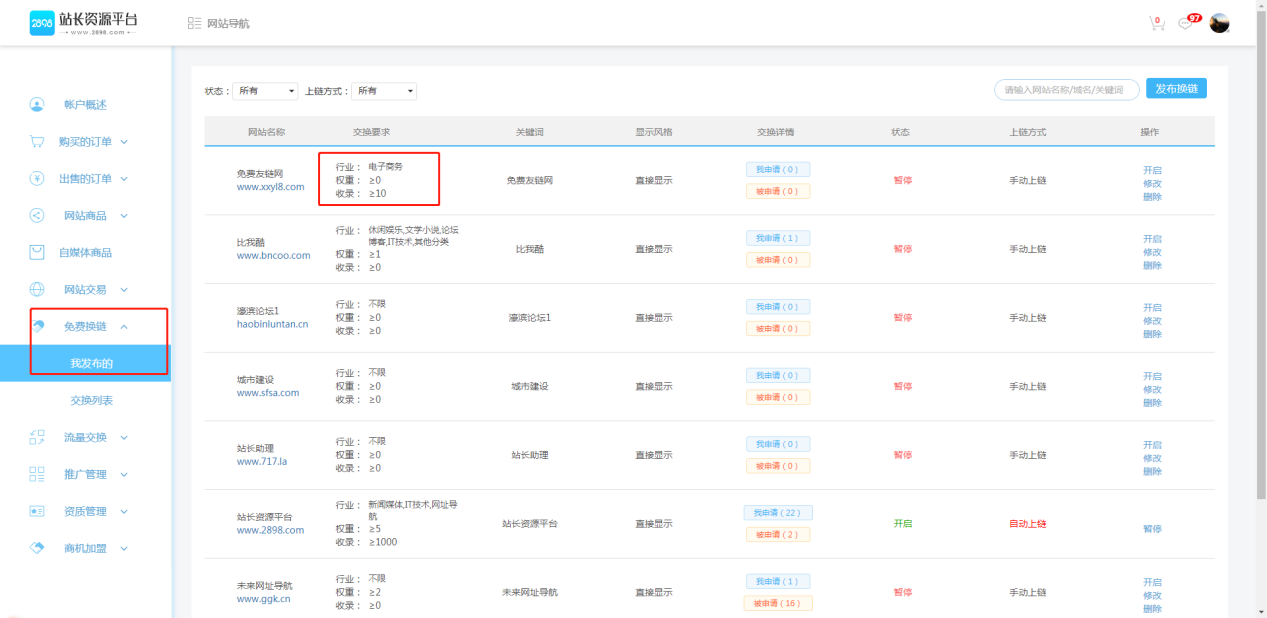1267x618 pixels.
Task: Click the user avatar in top right
Action: click(x=1219, y=23)
